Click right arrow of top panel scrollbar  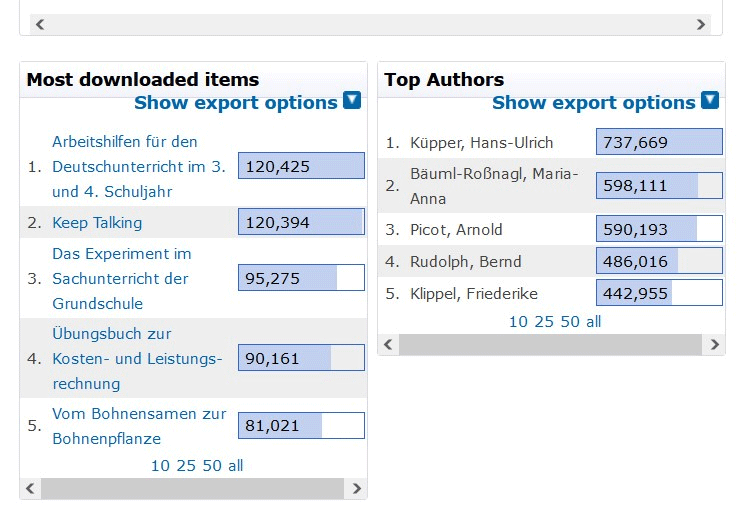click(x=701, y=24)
